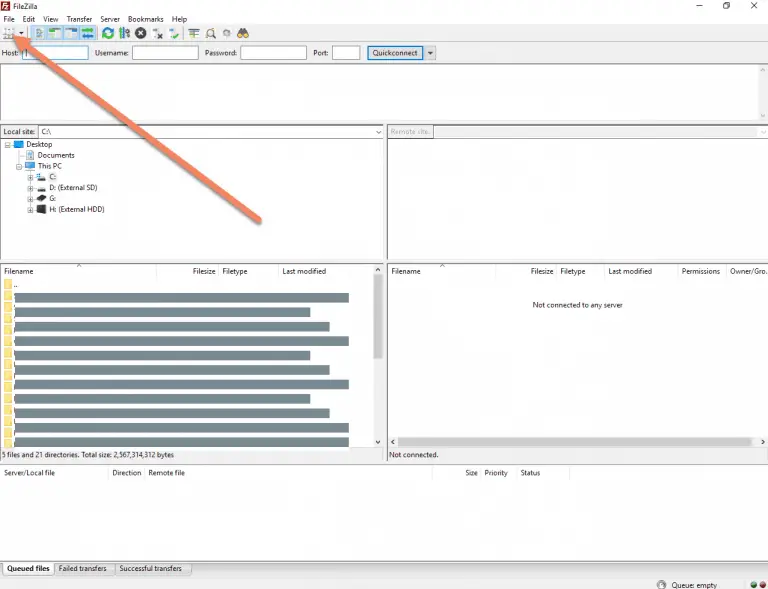Click into the Host field
This screenshot has width=768, height=589.
[x=55, y=53]
